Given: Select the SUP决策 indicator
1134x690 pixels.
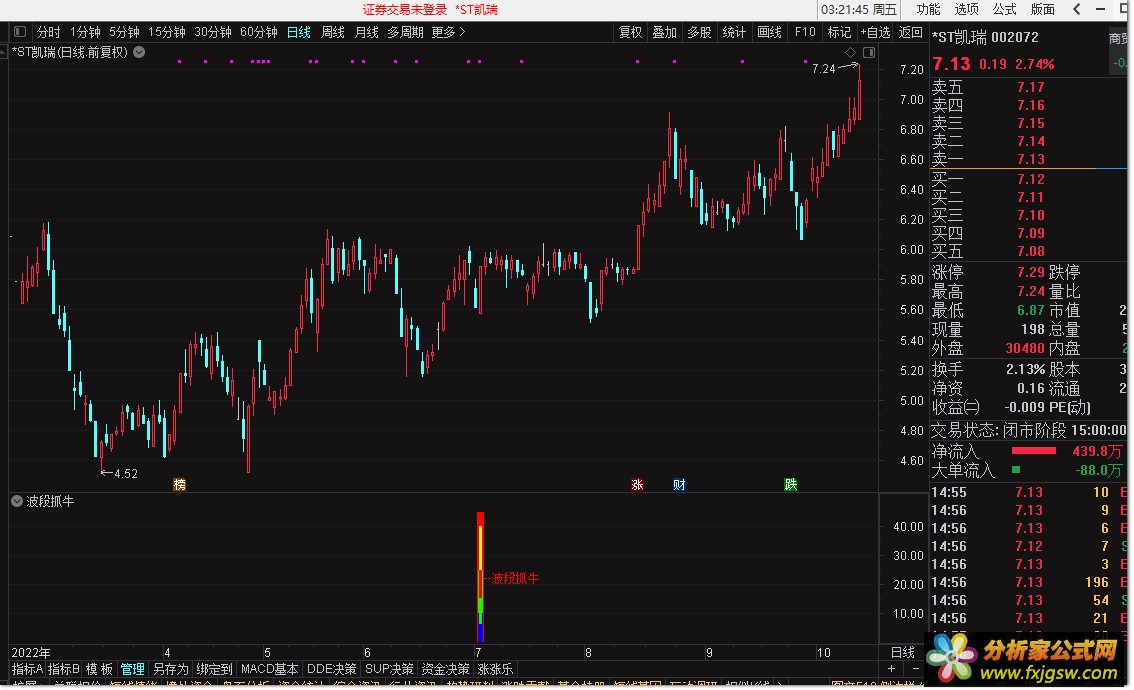Looking at the screenshot, I should (x=389, y=669).
